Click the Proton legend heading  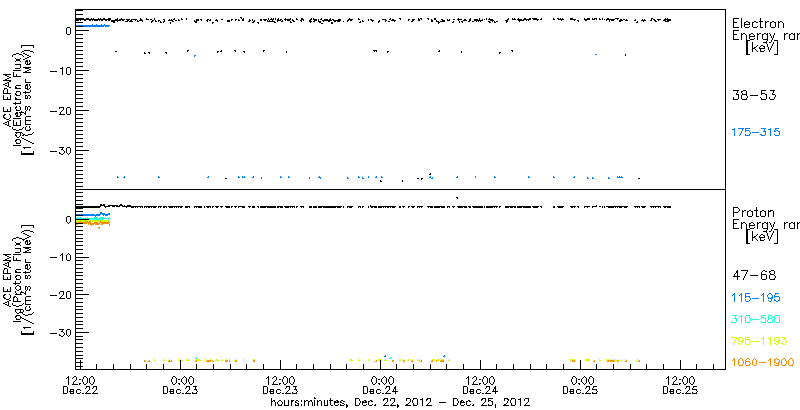tap(753, 212)
